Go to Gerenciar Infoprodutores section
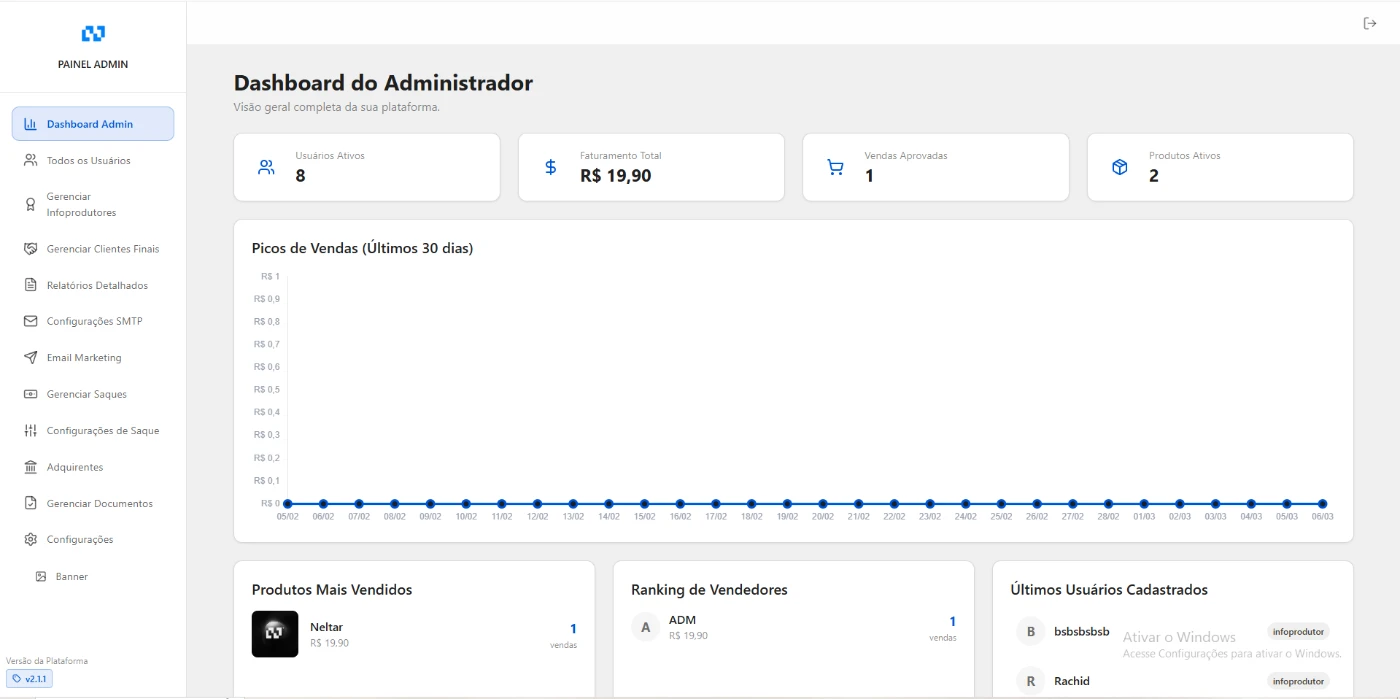 point(81,205)
